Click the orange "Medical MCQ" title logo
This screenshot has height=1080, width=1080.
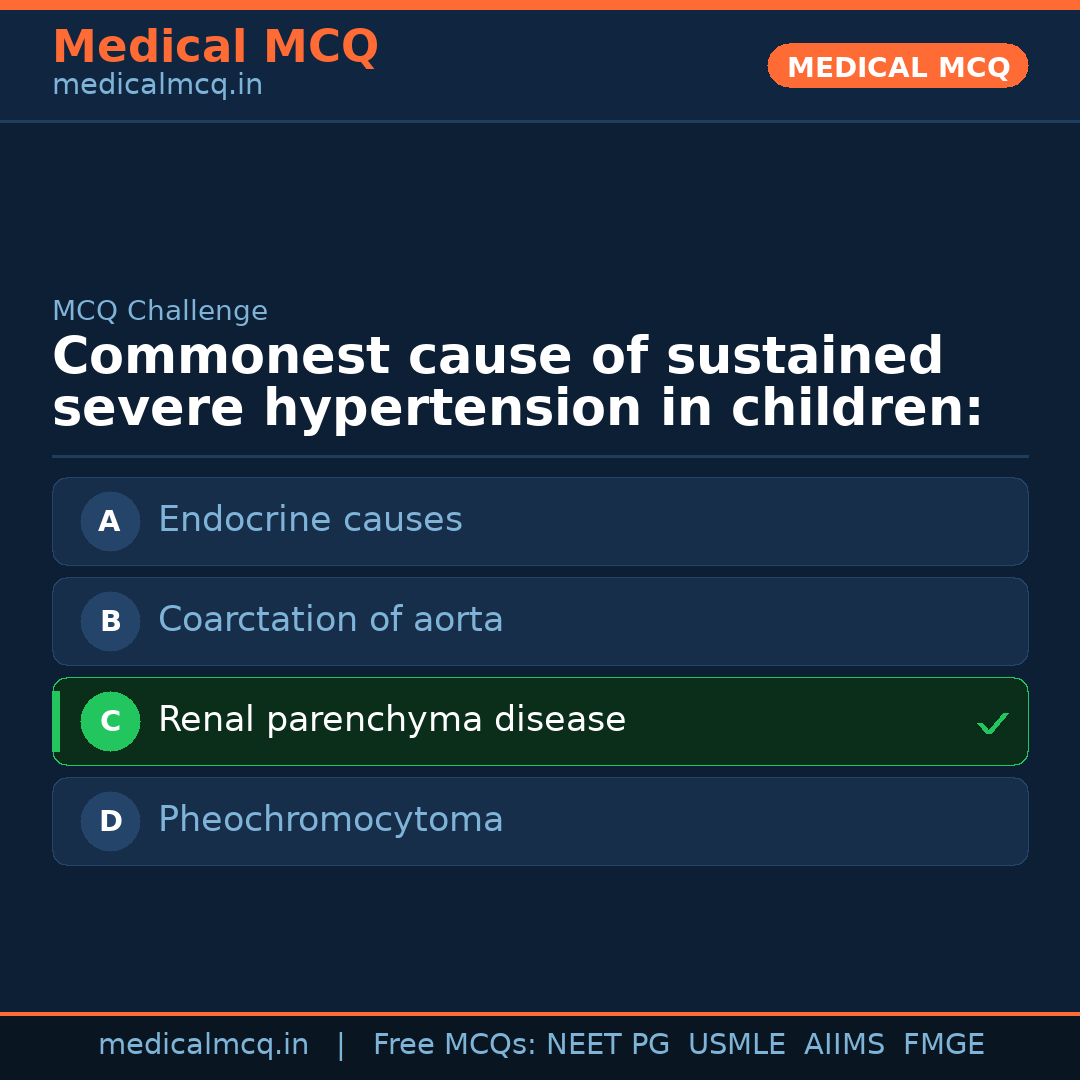point(215,47)
